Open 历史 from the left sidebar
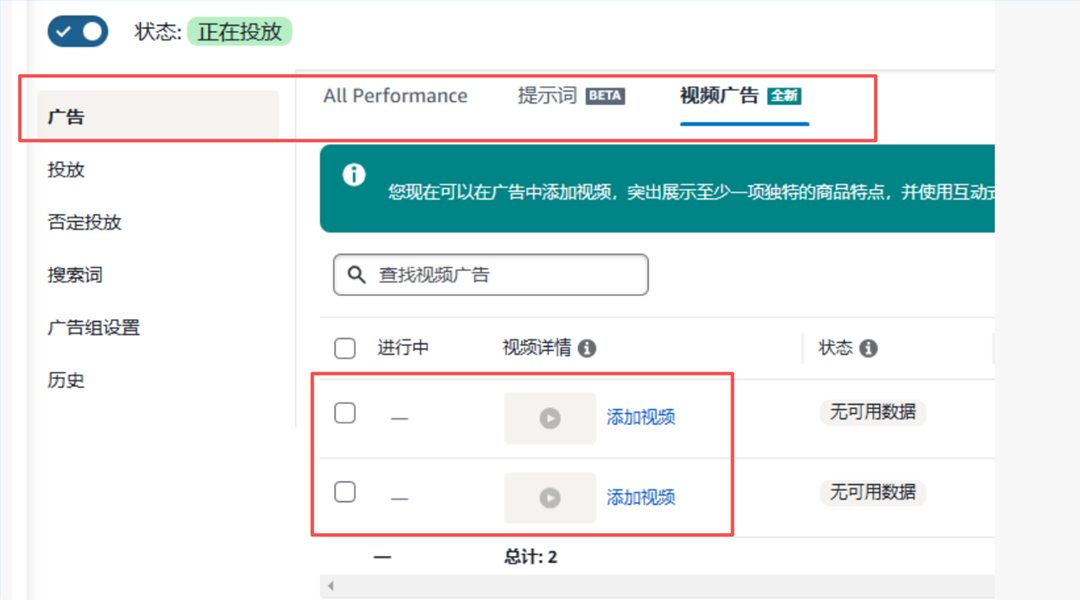This screenshot has width=1080, height=600. point(66,380)
